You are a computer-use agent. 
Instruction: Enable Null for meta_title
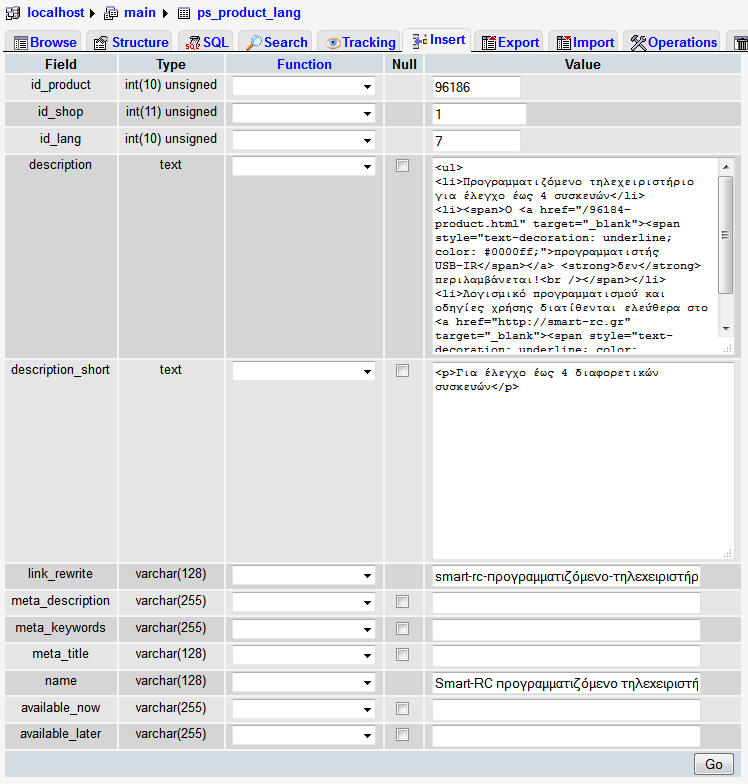pyautogui.click(x=402, y=654)
